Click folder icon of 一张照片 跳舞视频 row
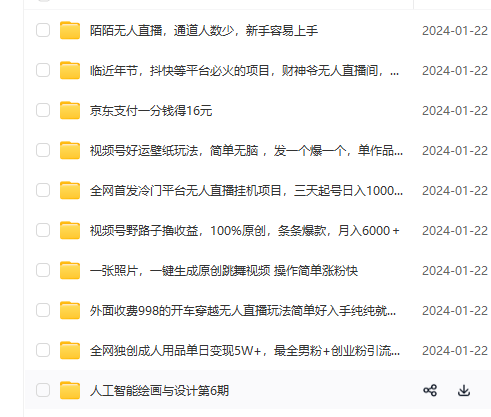Viewport: 491px width, 417px height. tap(70, 270)
